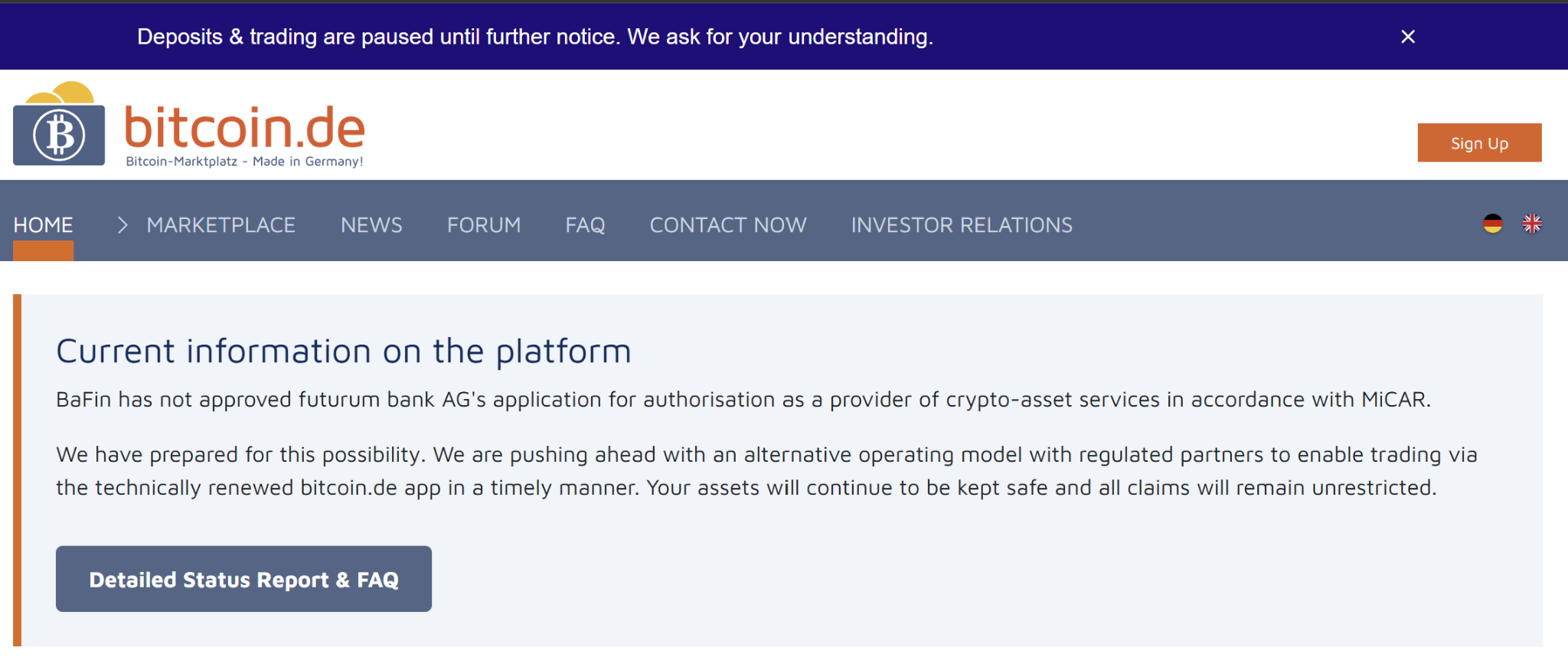Switch language to German via flag

[1492, 224]
